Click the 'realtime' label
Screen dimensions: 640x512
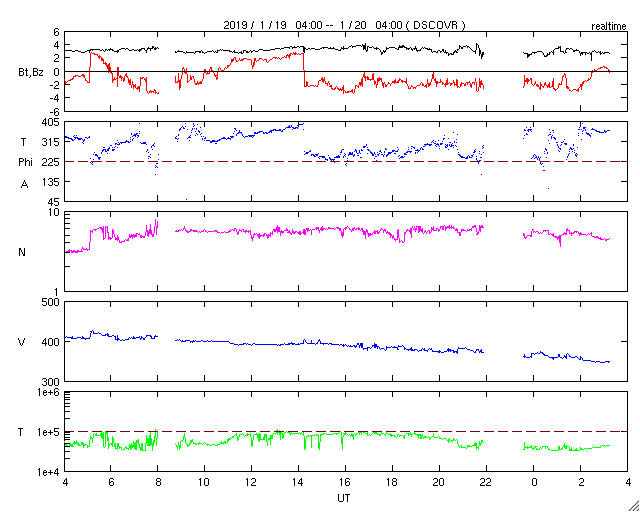click(x=609, y=27)
